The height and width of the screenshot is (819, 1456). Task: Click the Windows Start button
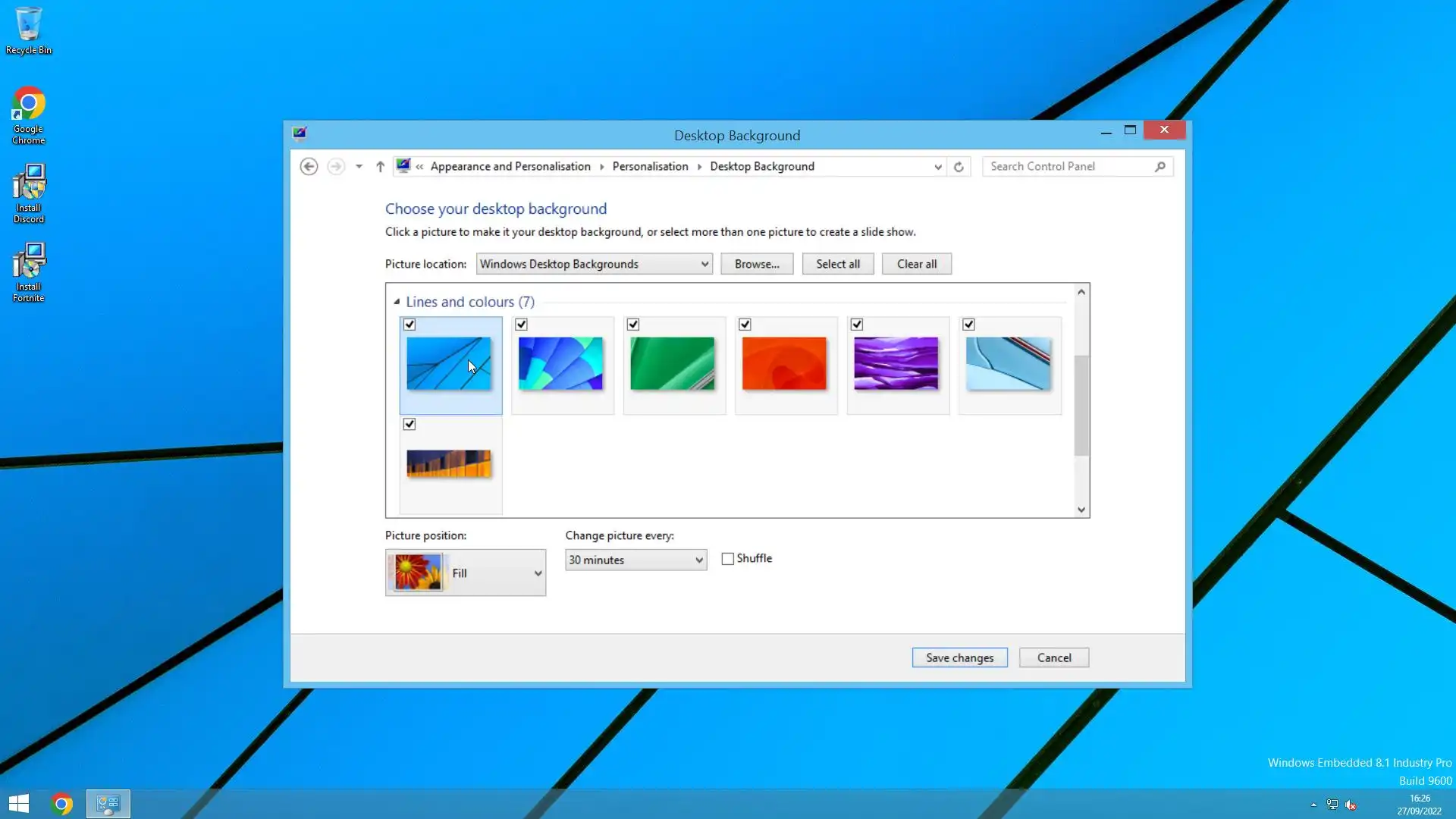19,804
